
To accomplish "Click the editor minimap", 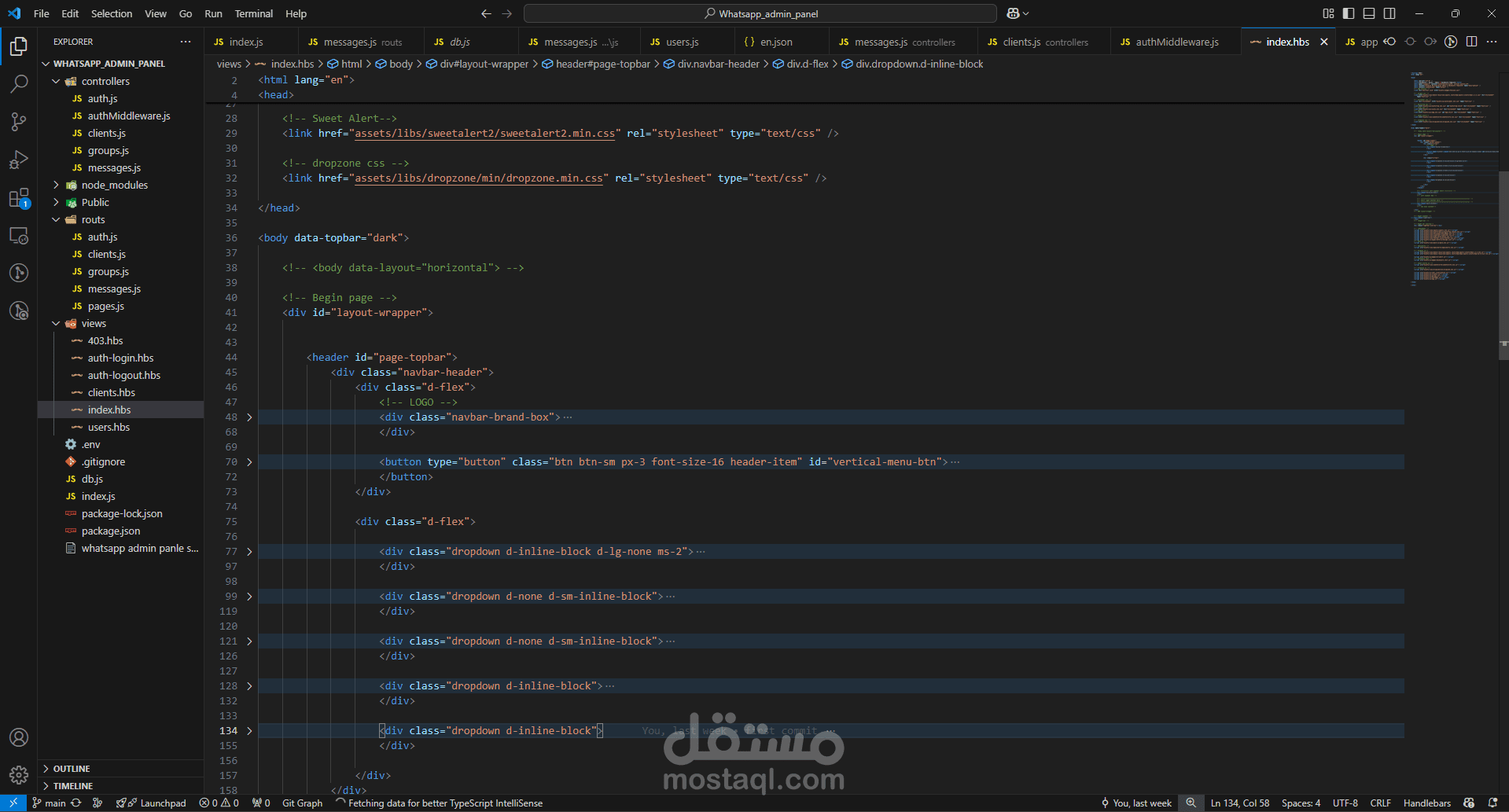I will (1453, 178).
